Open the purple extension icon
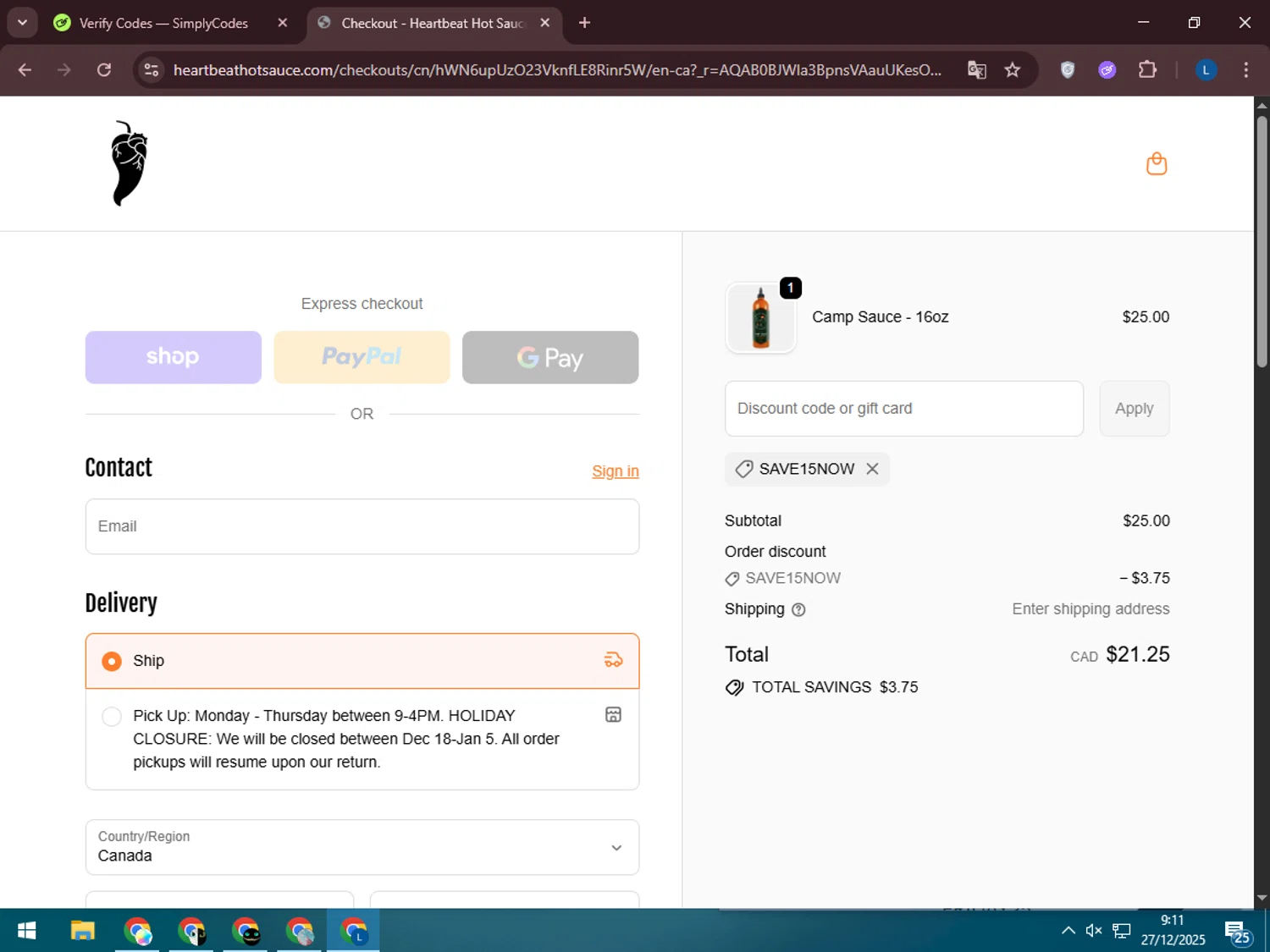 (x=1107, y=70)
